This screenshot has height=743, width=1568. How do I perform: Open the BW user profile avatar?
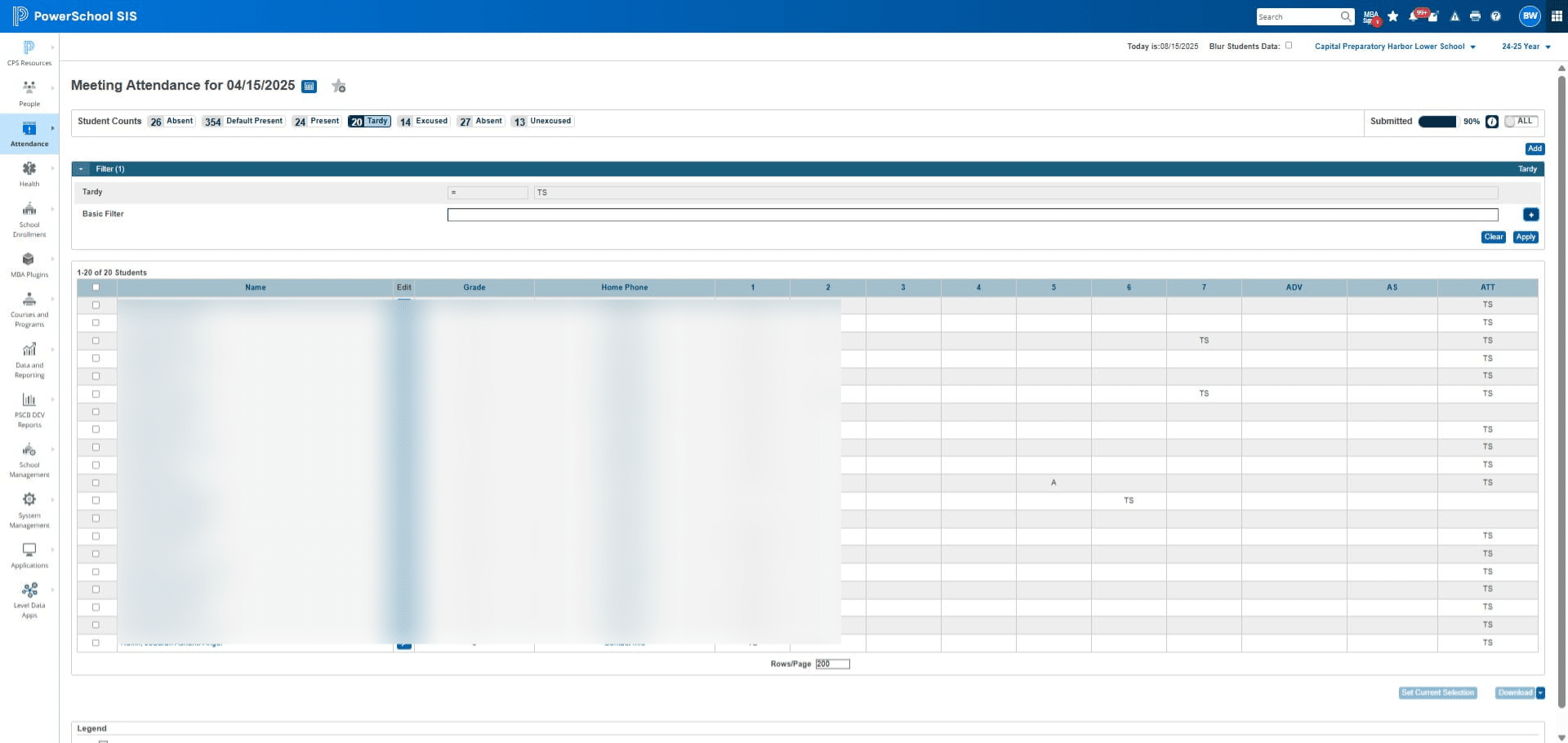pyautogui.click(x=1529, y=16)
